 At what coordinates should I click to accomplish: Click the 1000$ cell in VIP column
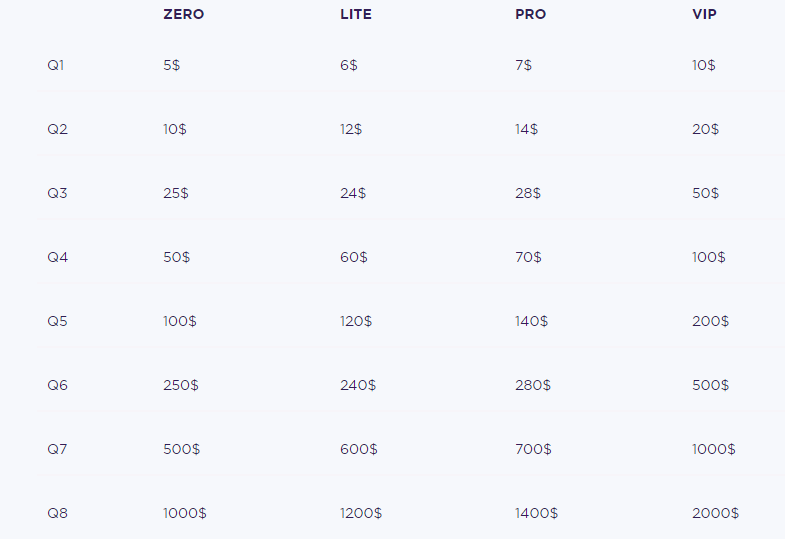click(713, 449)
